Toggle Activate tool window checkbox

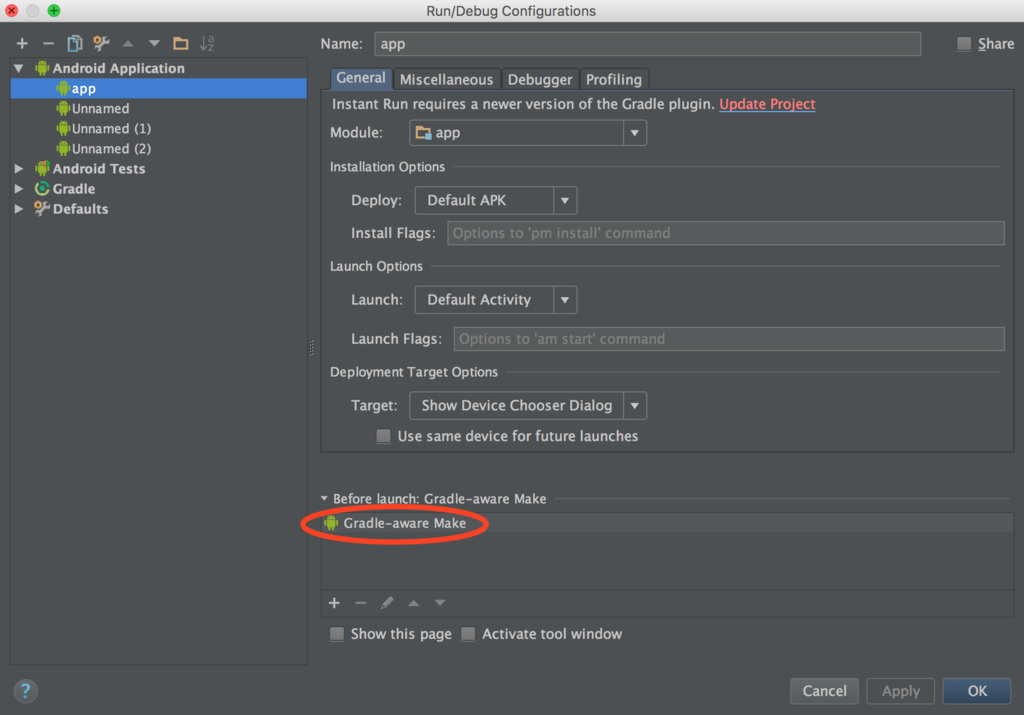click(468, 633)
